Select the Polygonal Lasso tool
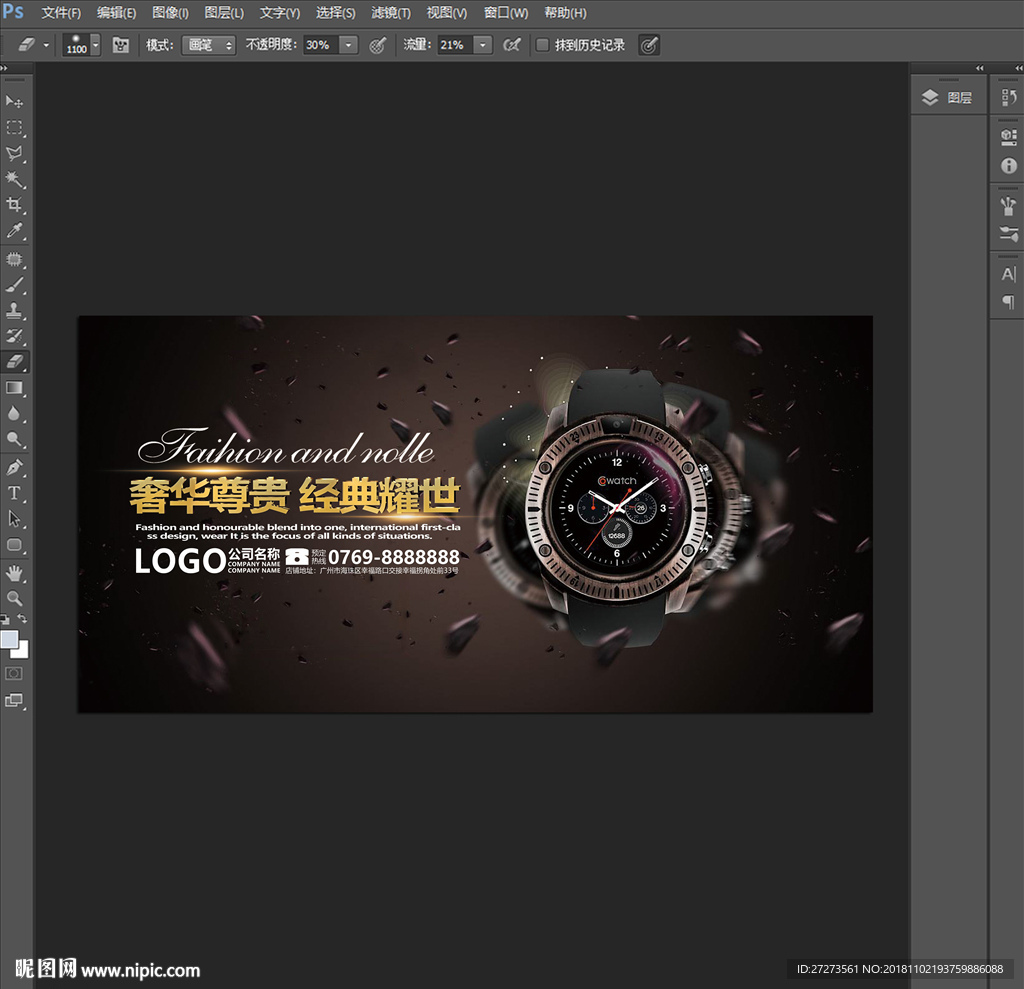 14,154
